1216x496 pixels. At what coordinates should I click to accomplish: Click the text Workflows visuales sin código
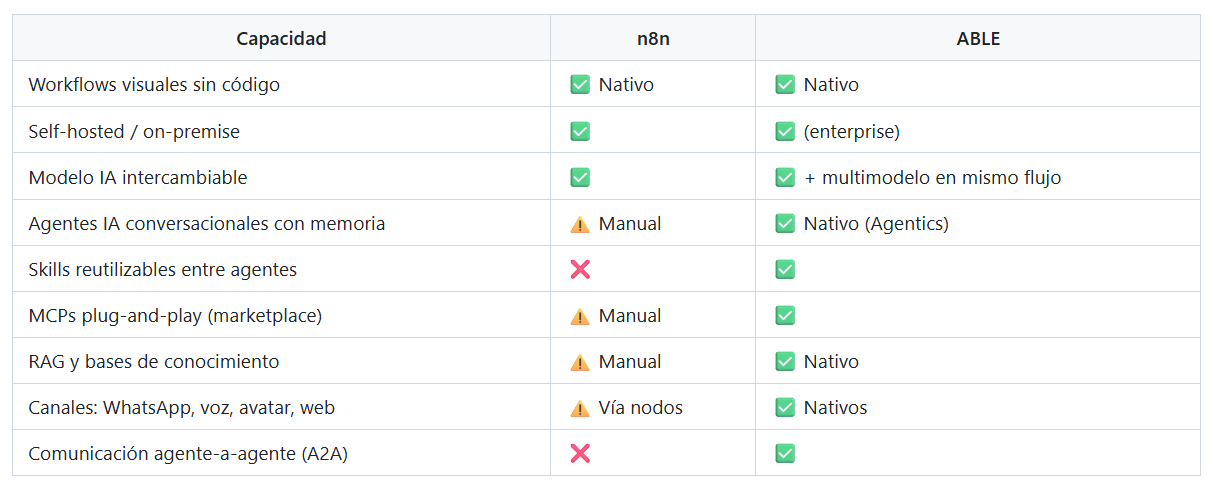click(154, 85)
